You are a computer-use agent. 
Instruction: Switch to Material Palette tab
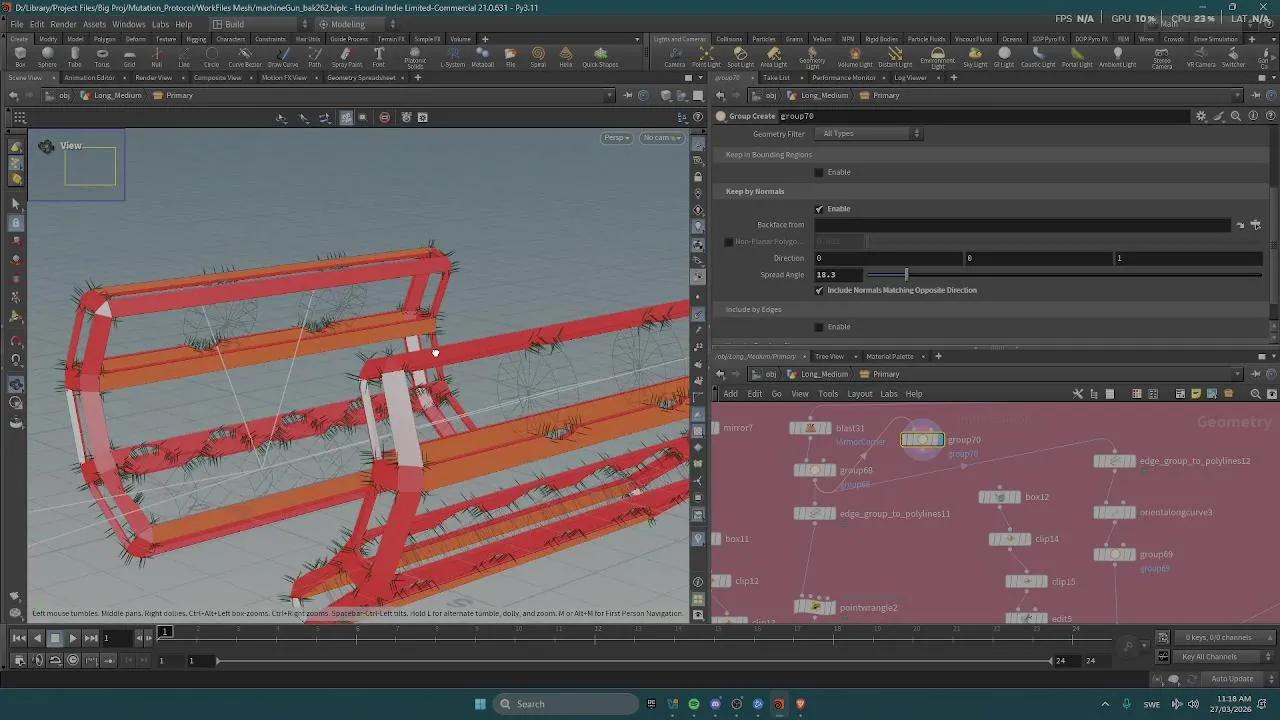889,356
